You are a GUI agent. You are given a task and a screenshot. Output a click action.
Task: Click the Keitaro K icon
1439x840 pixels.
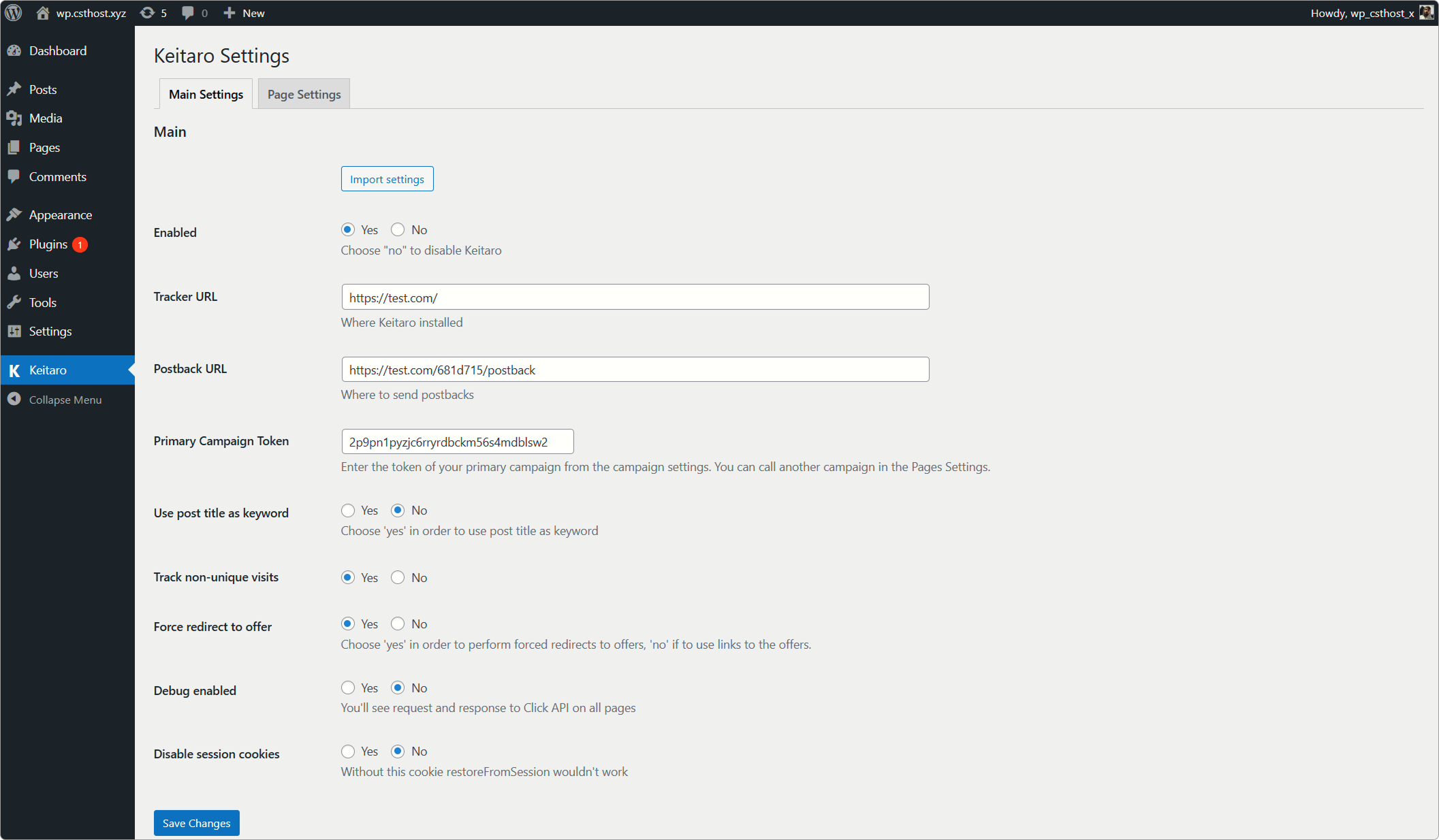pos(14,370)
